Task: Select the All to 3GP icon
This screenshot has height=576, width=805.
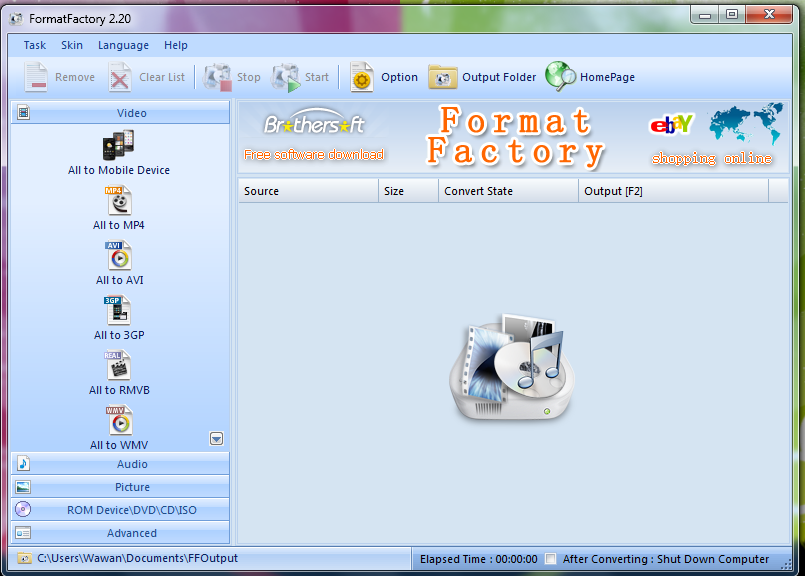Action: 118,310
